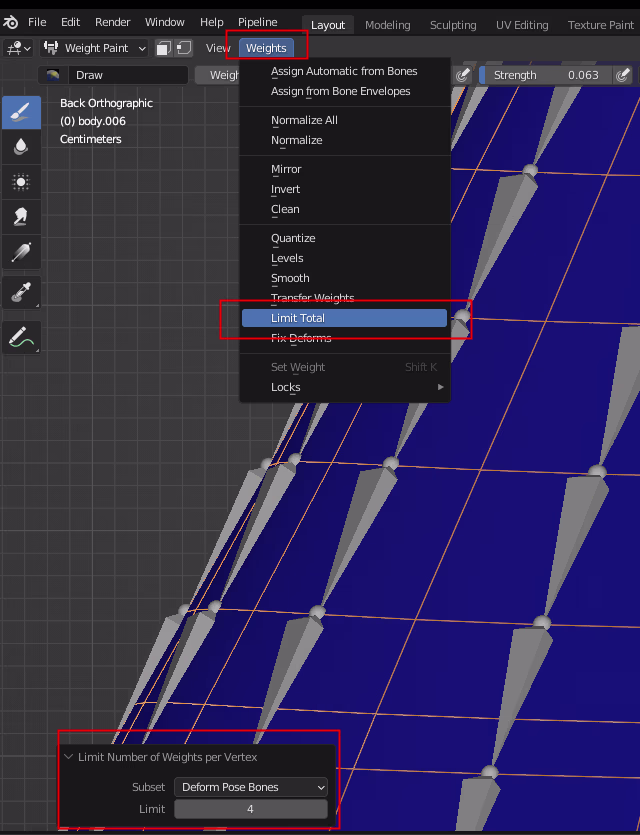
Task: Enable the face selection mask icon
Action: coord(163,48)
